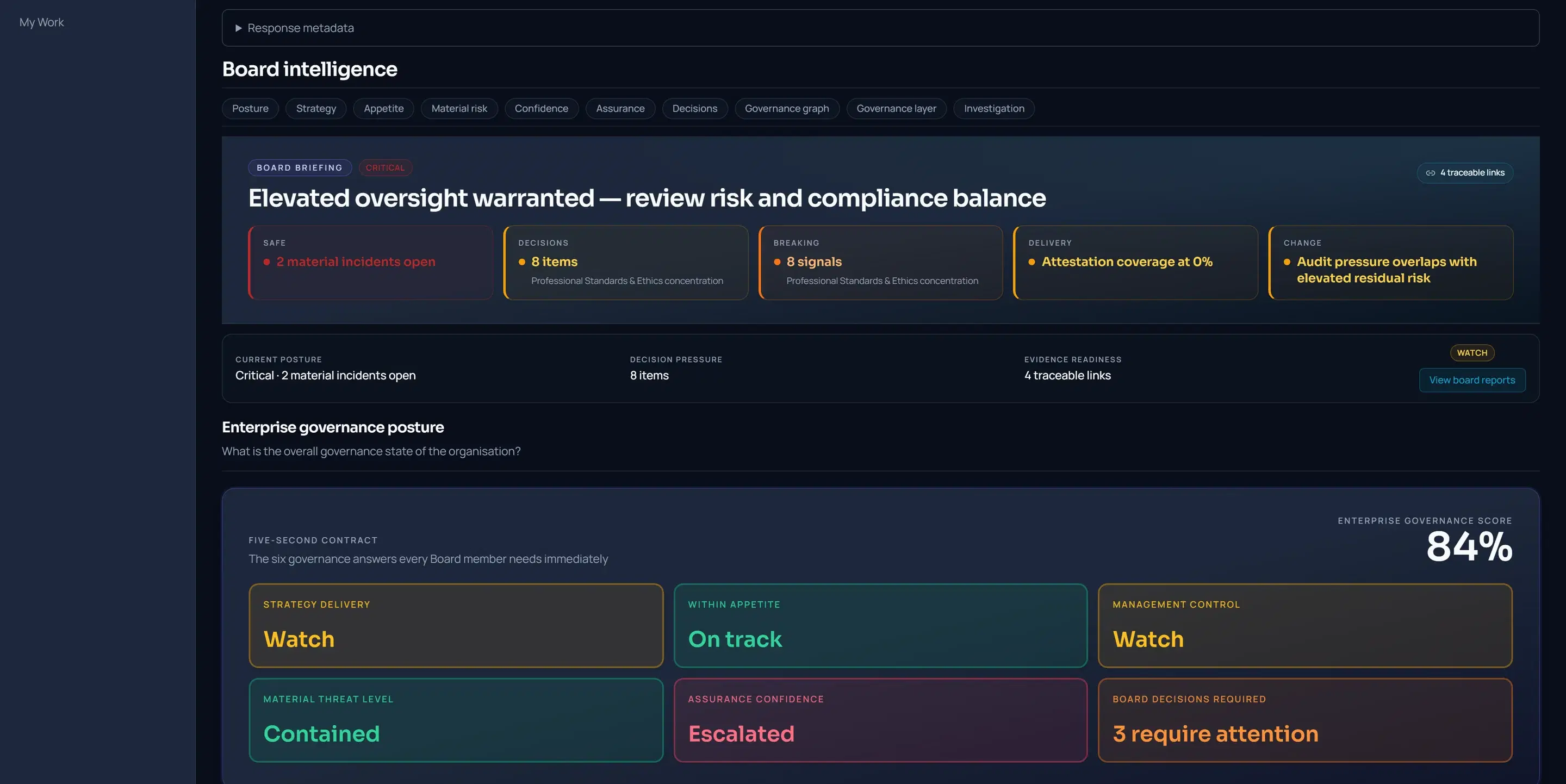Click the yellow dot beside 8 items
The height and width of the screenshot is (784, 1566).
tap(521, 262)
